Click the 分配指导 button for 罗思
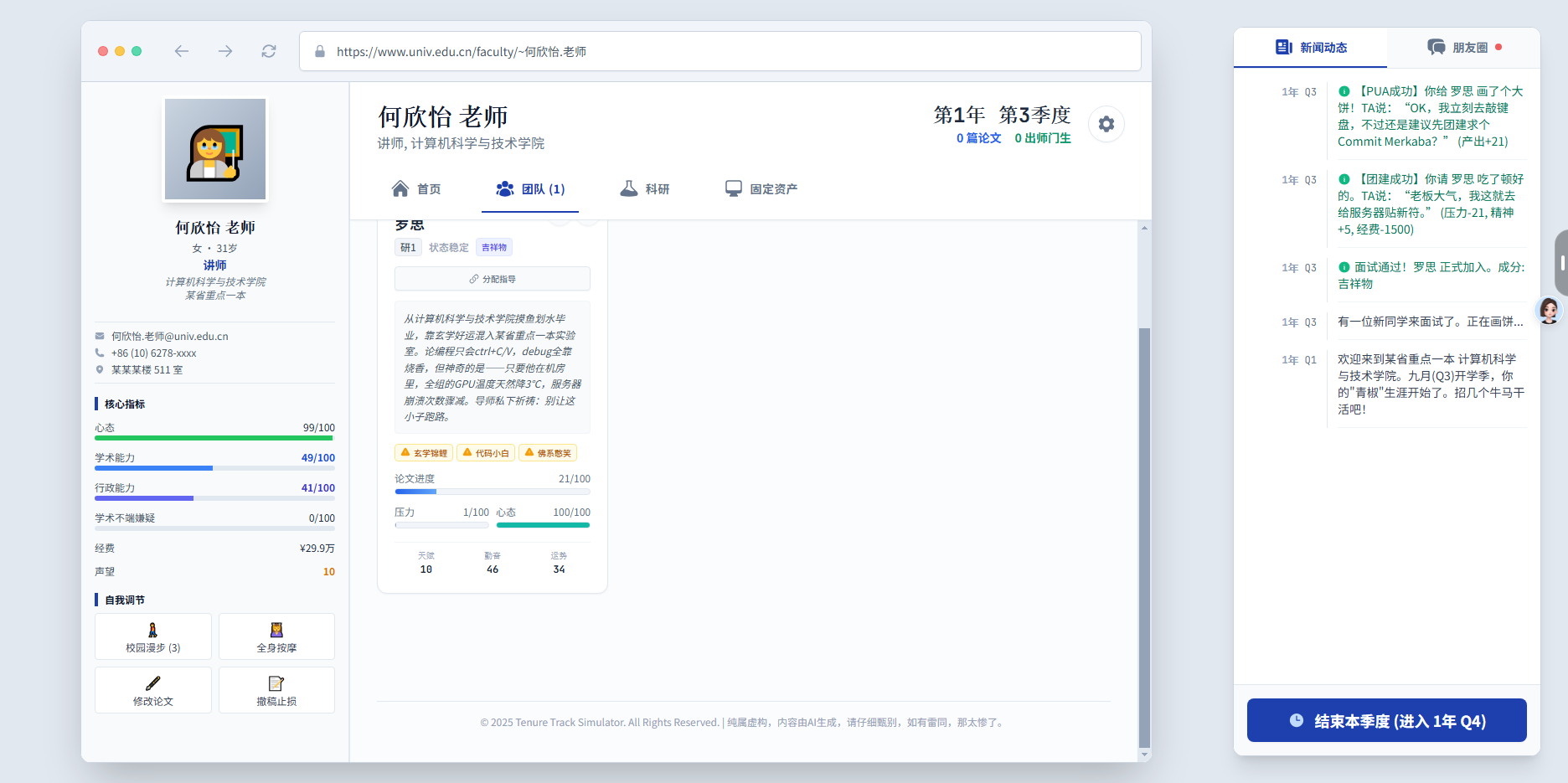 tap(493, 279)
